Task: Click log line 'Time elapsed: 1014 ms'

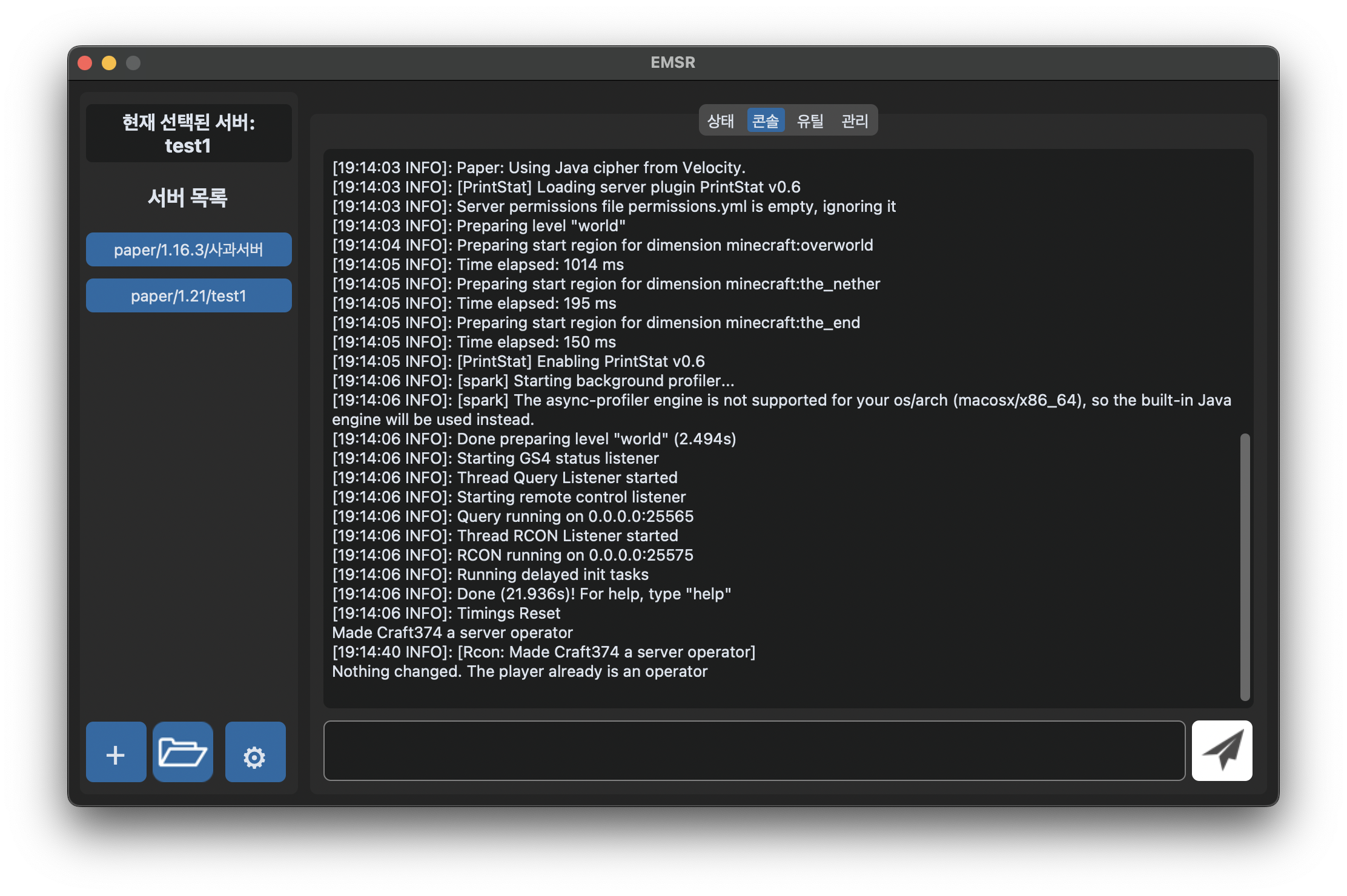Action: tap(478, 265)
